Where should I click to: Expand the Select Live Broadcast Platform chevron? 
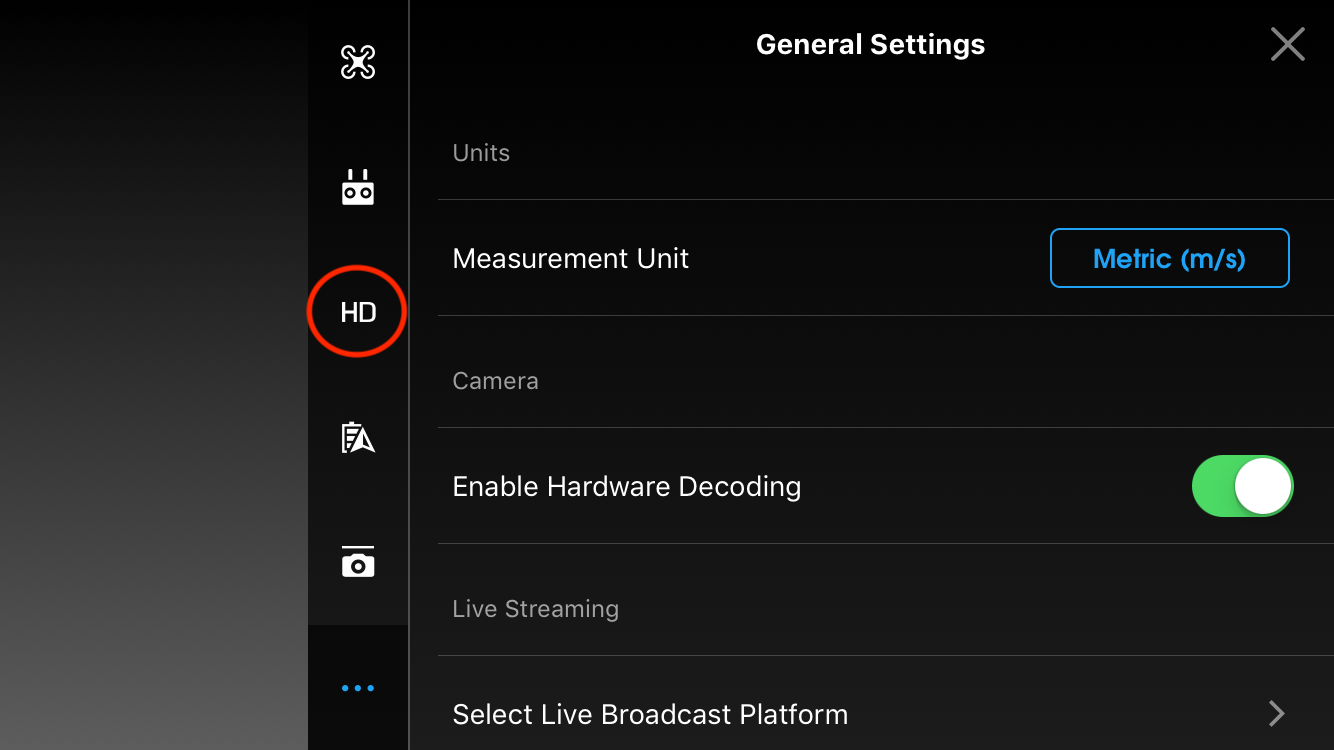click(1276, 713)
